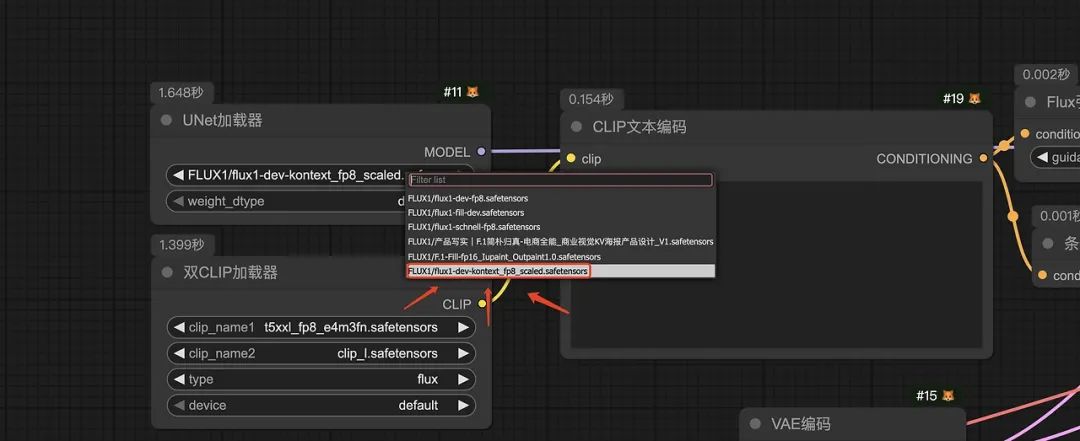Image resolution: width=1080 pixels, height=441 pixels.
Task: Click the fox icon beside #11
Action: [472, 92]
